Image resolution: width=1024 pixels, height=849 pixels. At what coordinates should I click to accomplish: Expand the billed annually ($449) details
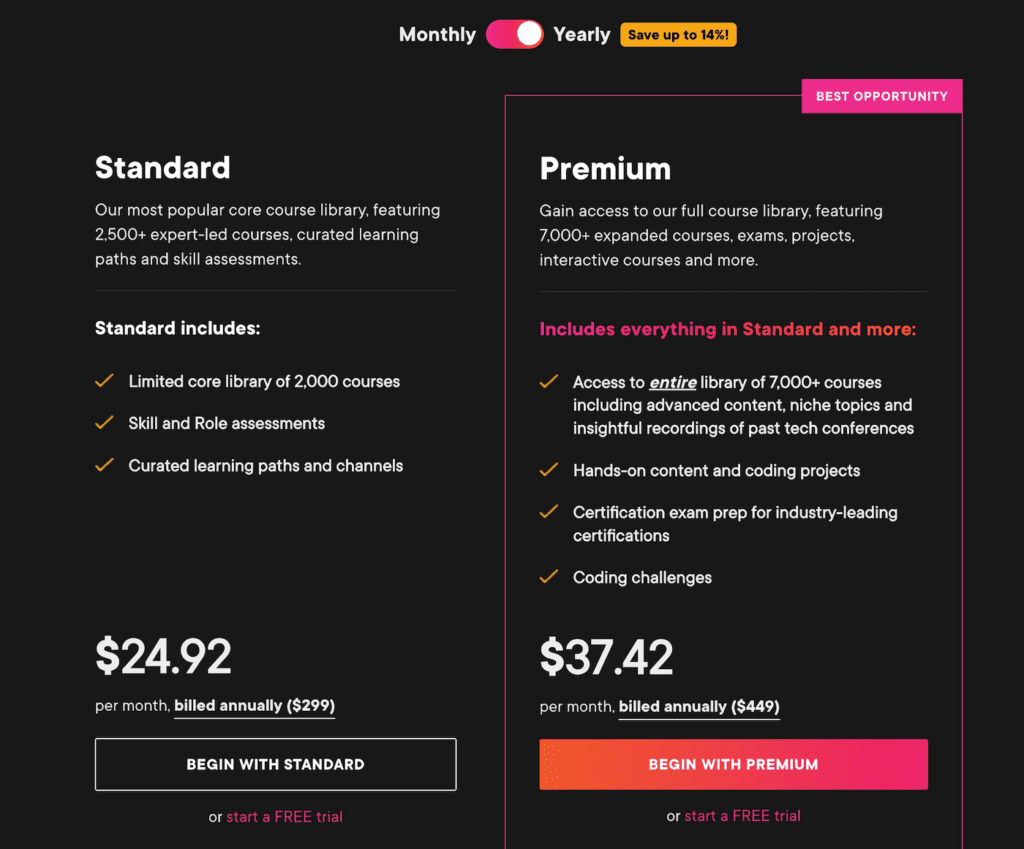(x=698, y=706)
